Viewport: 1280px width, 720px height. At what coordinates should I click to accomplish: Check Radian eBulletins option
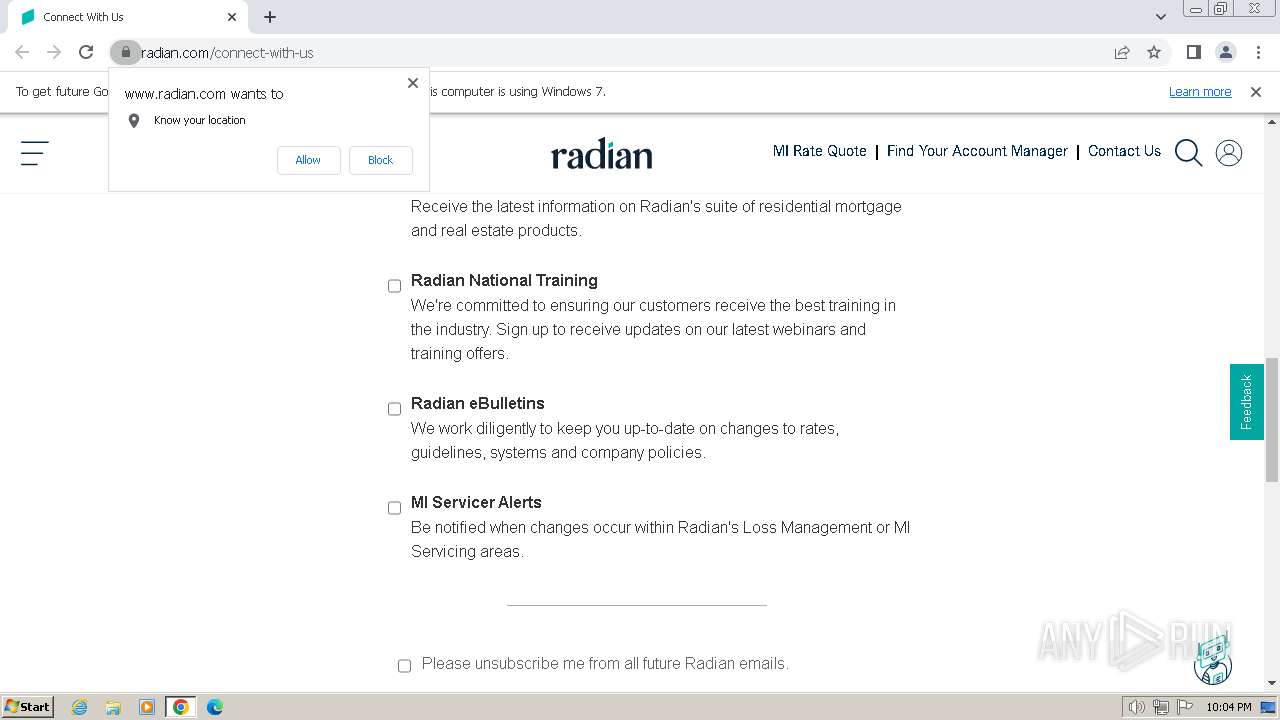point(394,409)
